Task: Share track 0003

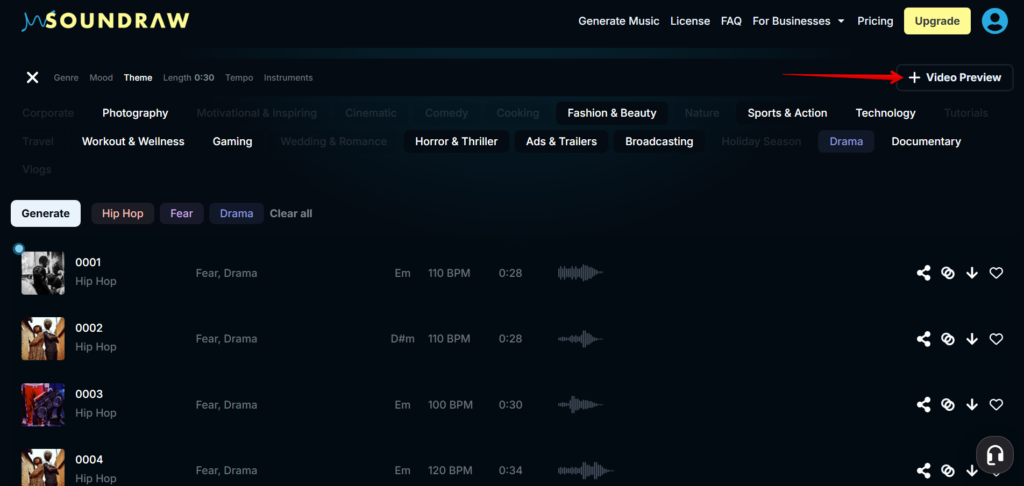Action: 923,405
